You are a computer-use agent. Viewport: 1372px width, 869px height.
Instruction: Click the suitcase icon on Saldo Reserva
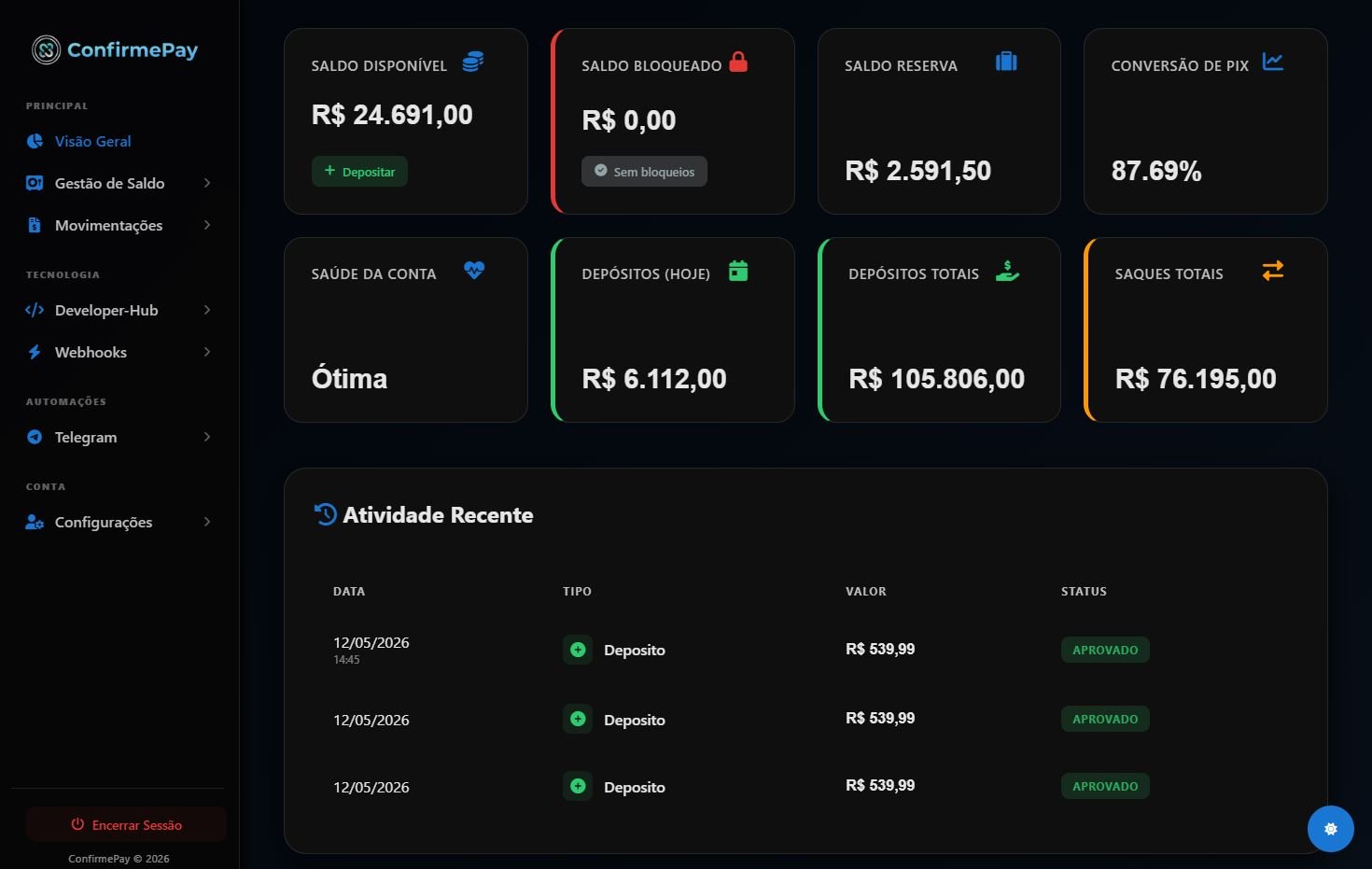click(1006, 62)
